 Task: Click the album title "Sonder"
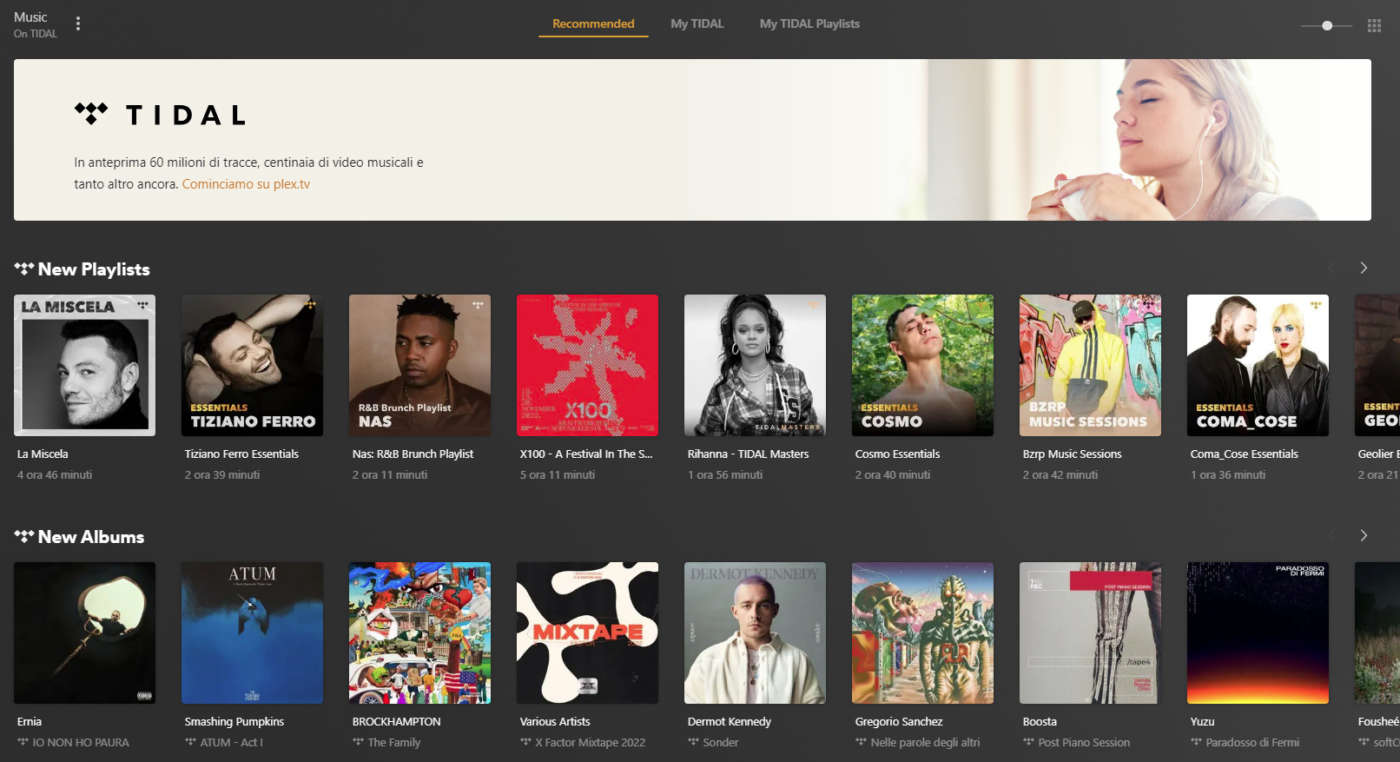pos(721,743)
